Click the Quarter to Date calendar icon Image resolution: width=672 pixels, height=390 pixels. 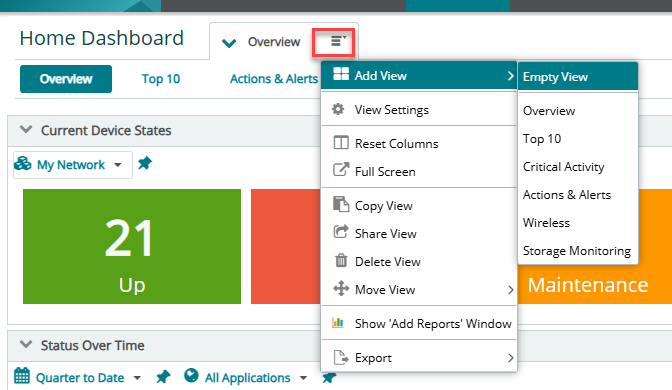tap(22, 375)
